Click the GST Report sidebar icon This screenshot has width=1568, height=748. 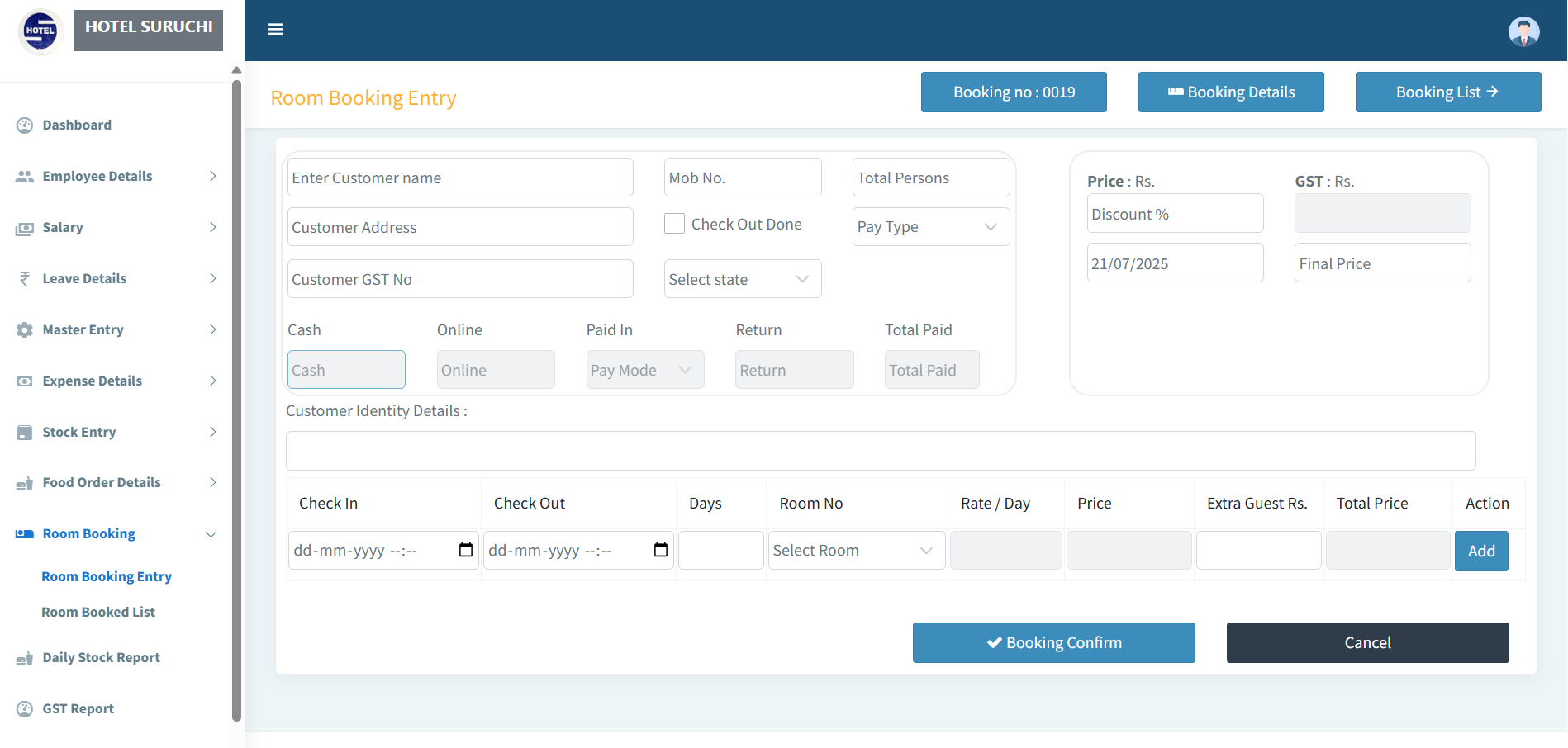25,709
